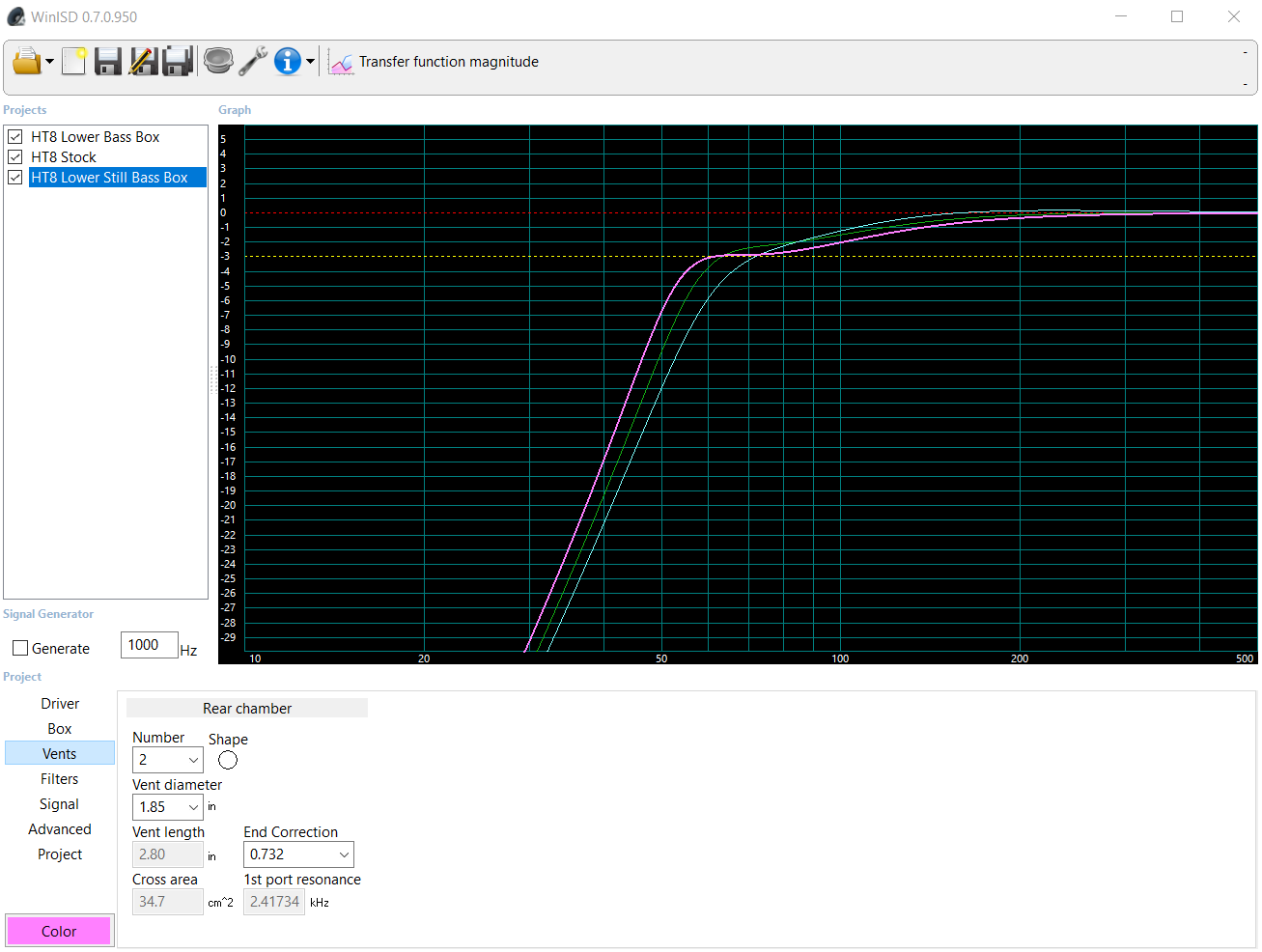Image resolution: width=1262 pixels, height=952 pixels.
Task: Switch to the Driver tab
Action: point(60,704)
